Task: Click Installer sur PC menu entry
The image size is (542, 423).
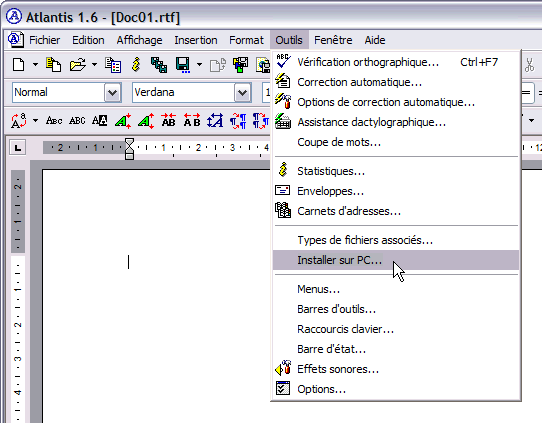Action: pyautogui.click(x=396, y=260)
